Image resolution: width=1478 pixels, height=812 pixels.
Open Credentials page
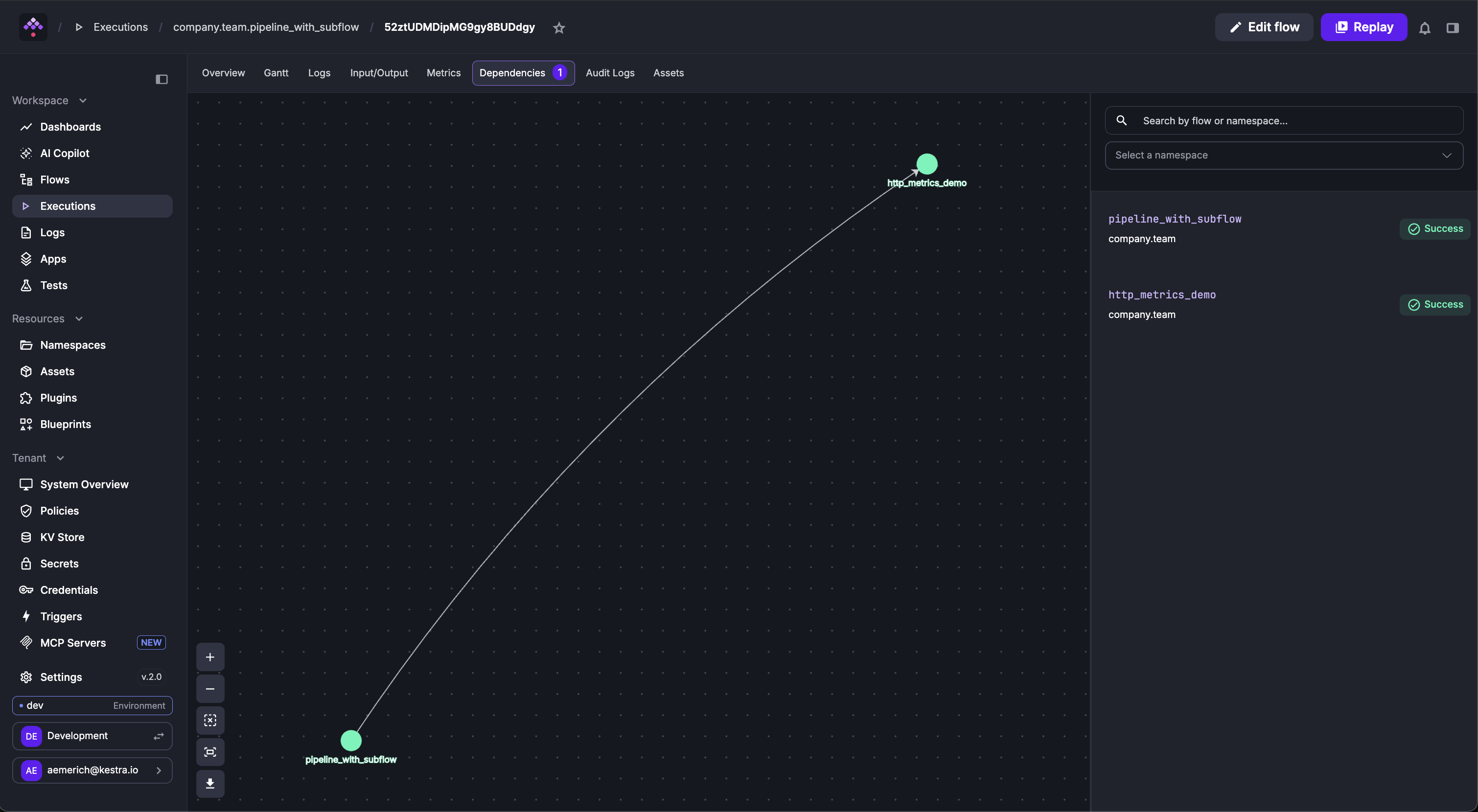pyautogui.click(x=92, y=589)
